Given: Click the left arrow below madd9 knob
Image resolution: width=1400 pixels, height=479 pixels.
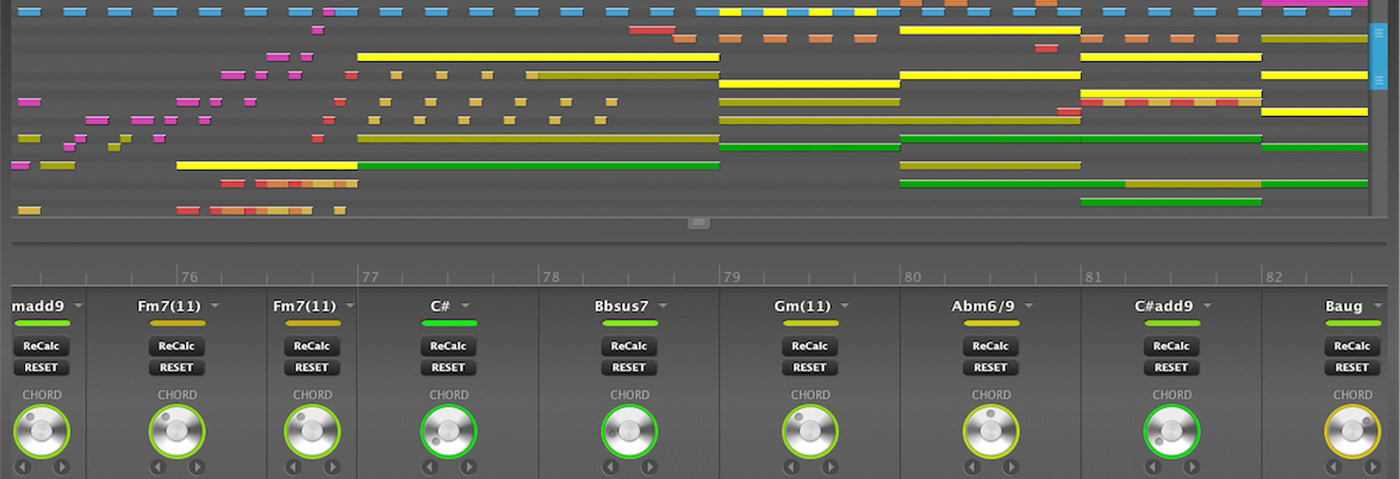Looking at the screenshot, I should (x=23, y=467).
